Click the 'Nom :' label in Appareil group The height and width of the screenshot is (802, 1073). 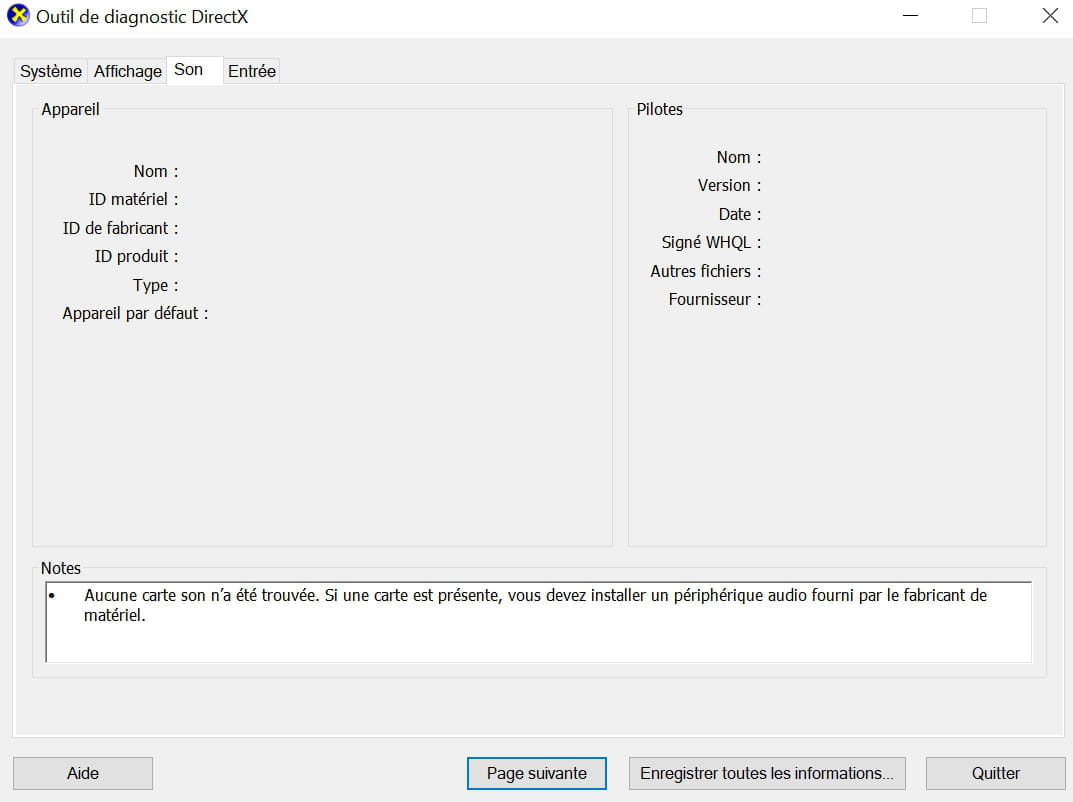point(155,171)
